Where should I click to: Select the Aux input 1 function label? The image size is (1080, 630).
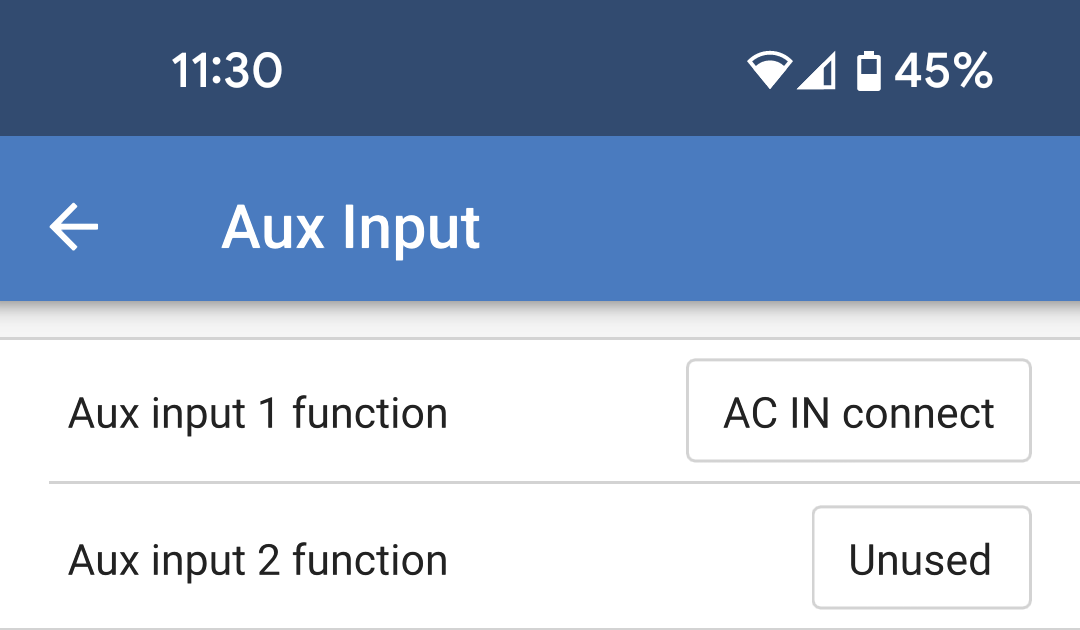pyautogui.click(x=258, y=413)
